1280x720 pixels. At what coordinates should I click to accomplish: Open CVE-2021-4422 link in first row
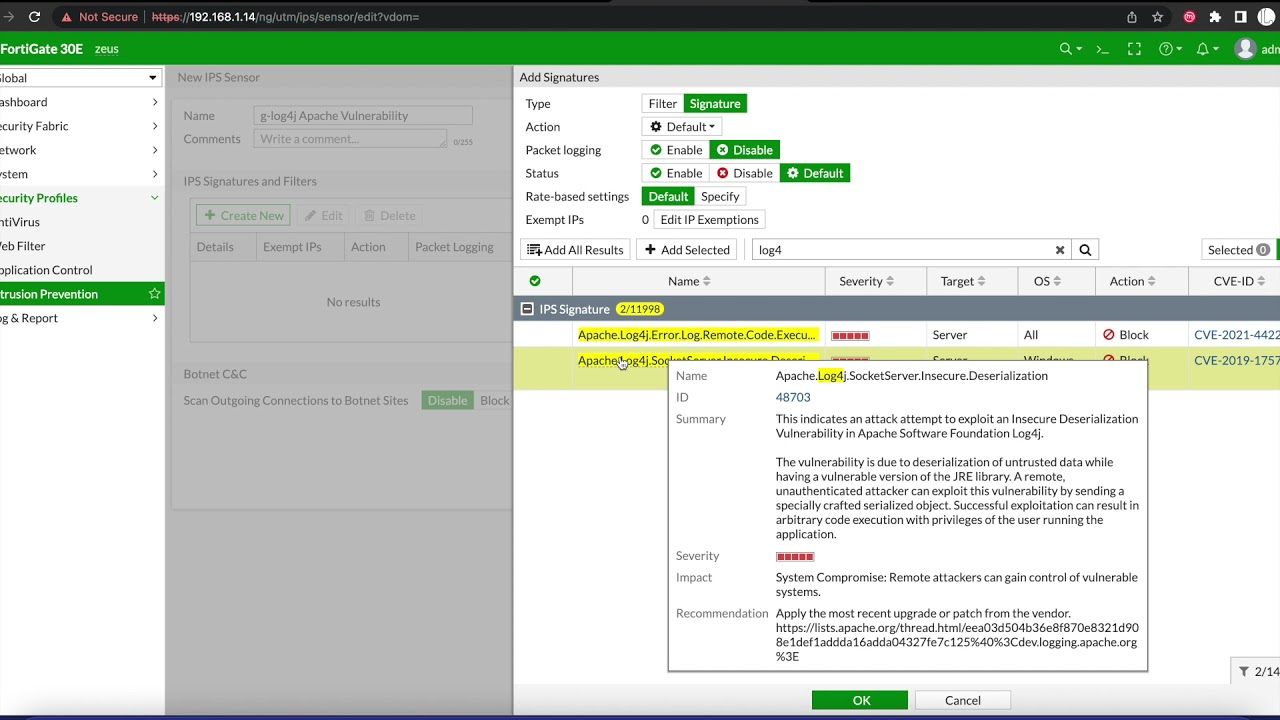(1236, 335)
